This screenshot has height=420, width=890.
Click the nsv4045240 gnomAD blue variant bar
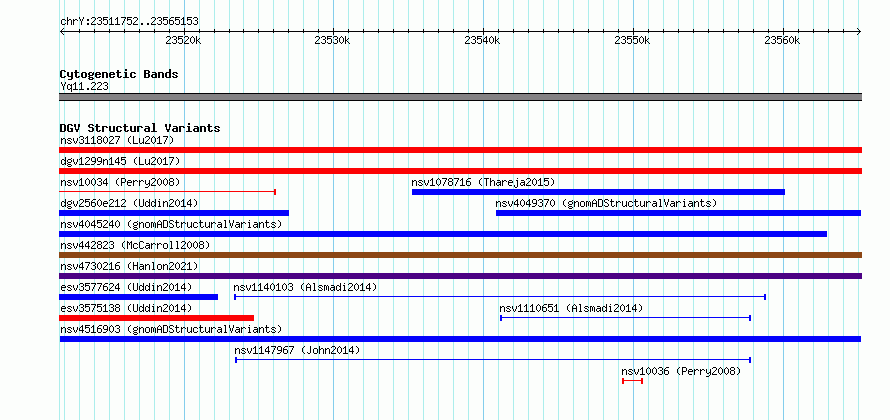pos(443,234)
